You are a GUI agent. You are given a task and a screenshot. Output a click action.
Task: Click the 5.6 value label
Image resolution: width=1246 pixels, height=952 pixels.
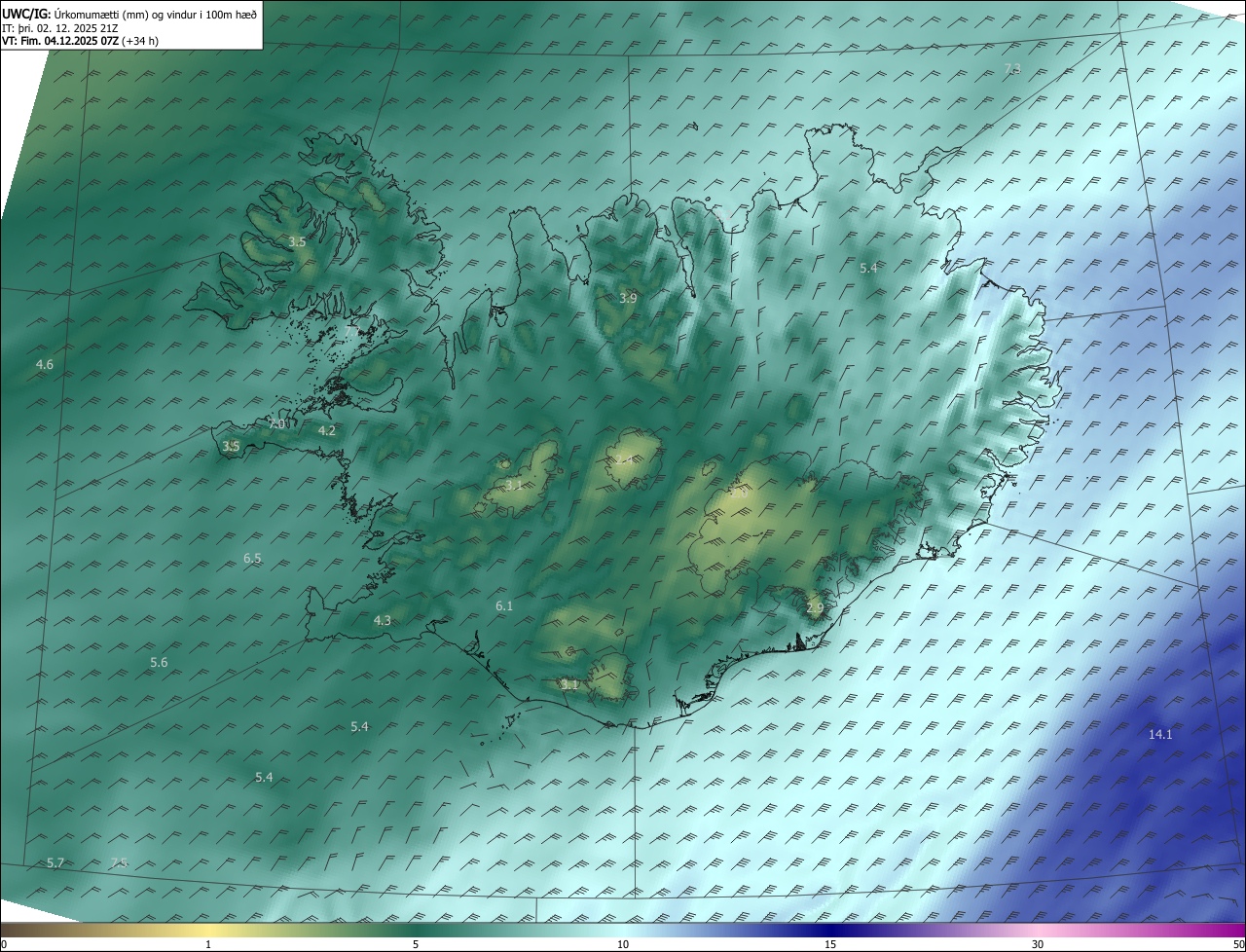point(159,663)
